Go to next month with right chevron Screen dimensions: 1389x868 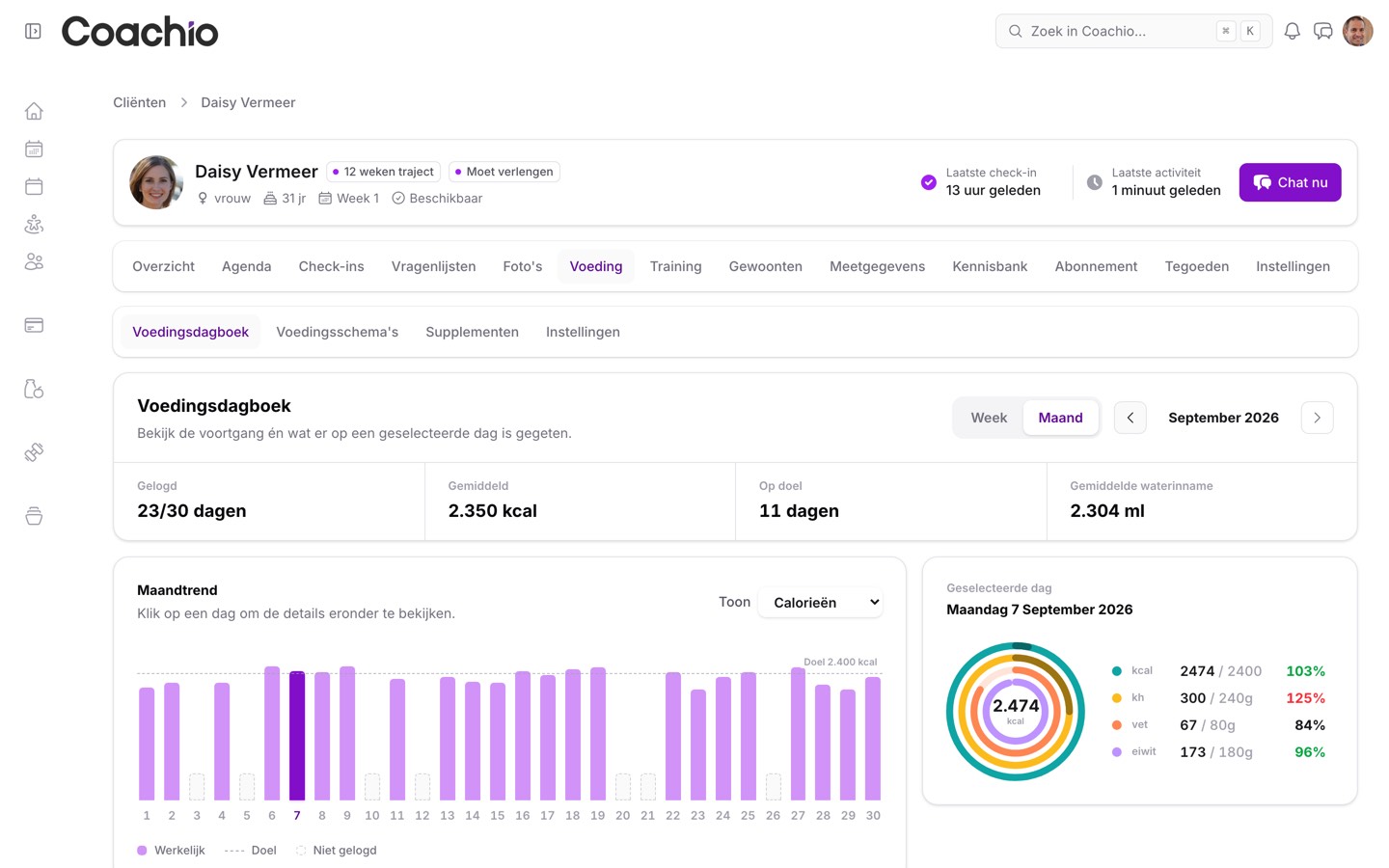coord(1317,418)
